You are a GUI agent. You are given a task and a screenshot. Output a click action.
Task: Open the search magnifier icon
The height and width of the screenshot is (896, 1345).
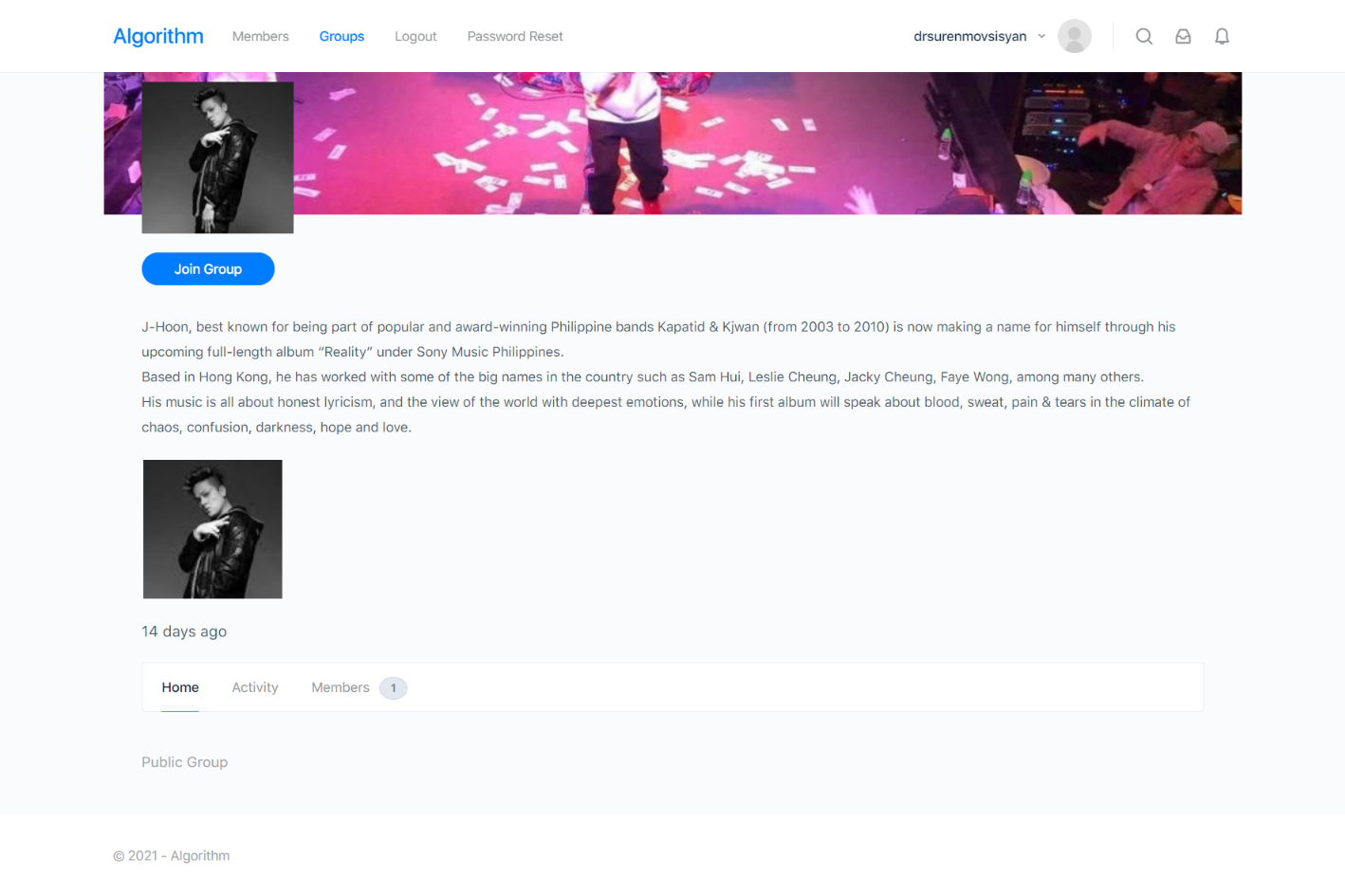pos(1144,36)
